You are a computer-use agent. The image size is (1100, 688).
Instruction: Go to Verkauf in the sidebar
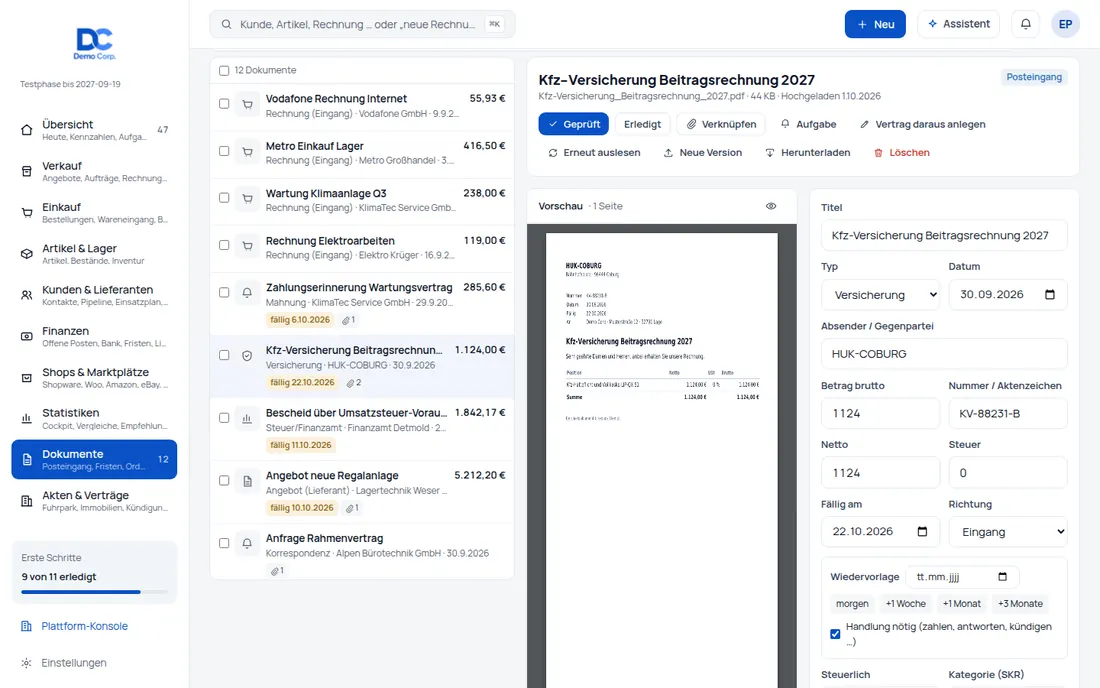[x=94, y=171]
